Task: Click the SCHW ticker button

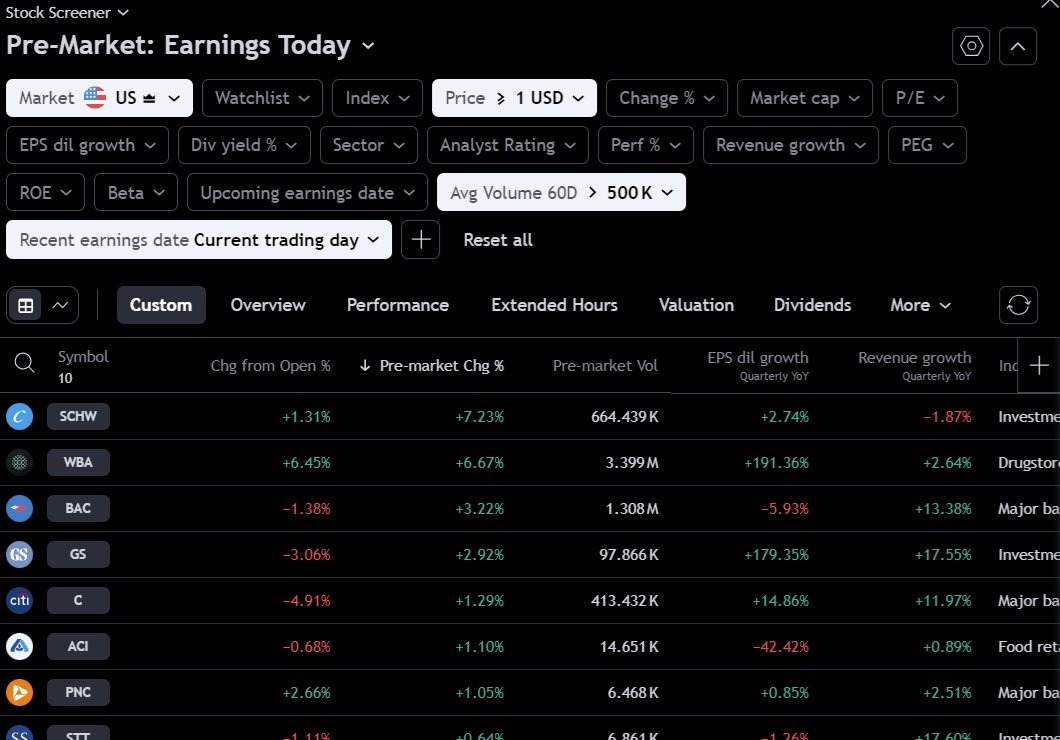Action: point(78,416)
